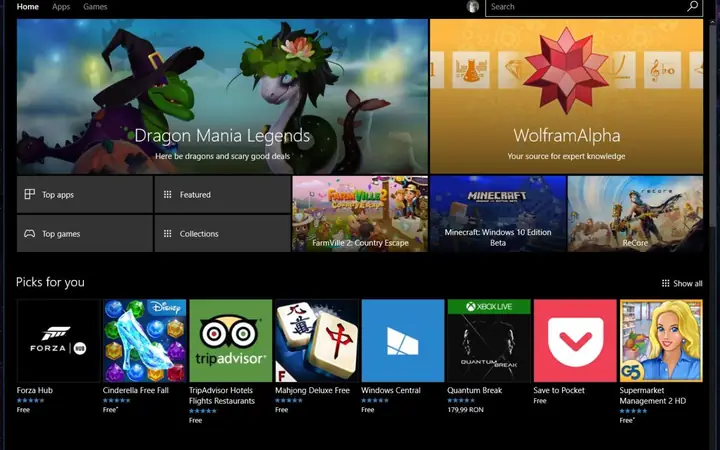This screenshot has height=450, width=720.
Task: Browse the Featured section
Action: [x=221, y=195]
